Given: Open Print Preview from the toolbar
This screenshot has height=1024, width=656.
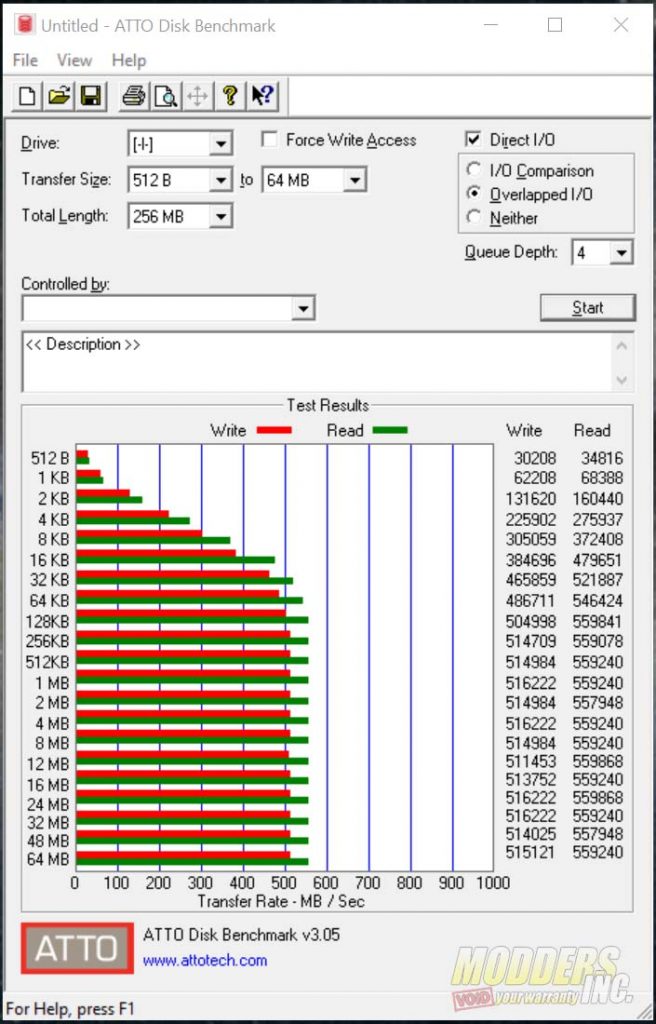Looking at the screenshot, I should 165,96.
